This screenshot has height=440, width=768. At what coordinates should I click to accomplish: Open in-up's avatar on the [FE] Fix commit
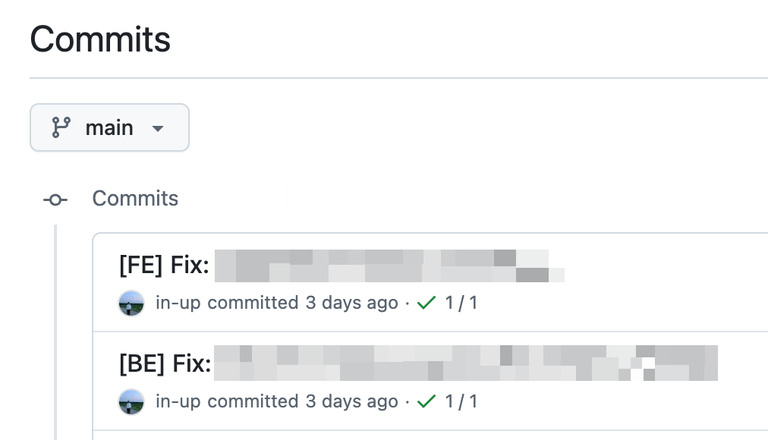click(x=131, y=303)
